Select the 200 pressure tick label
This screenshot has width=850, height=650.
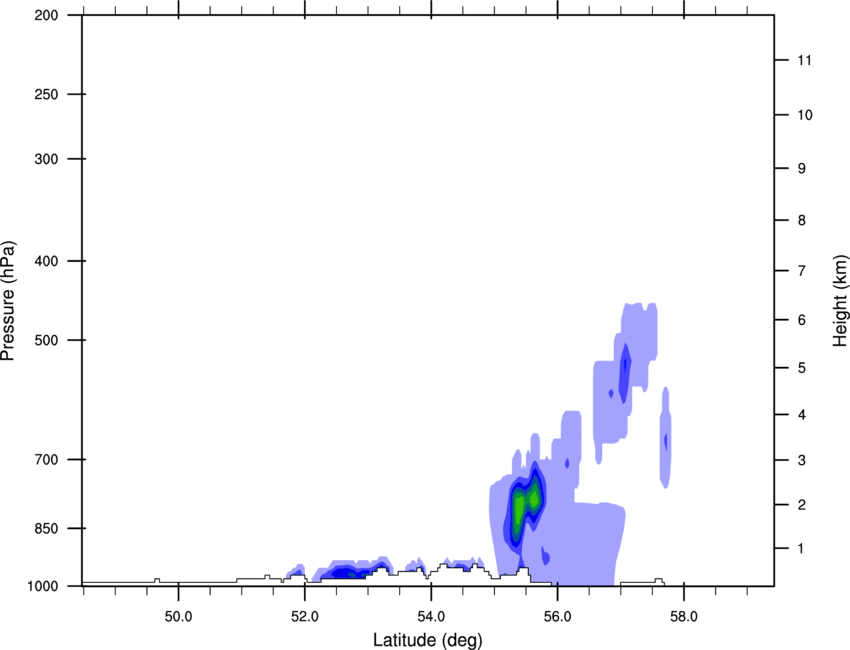click(46, 15)
